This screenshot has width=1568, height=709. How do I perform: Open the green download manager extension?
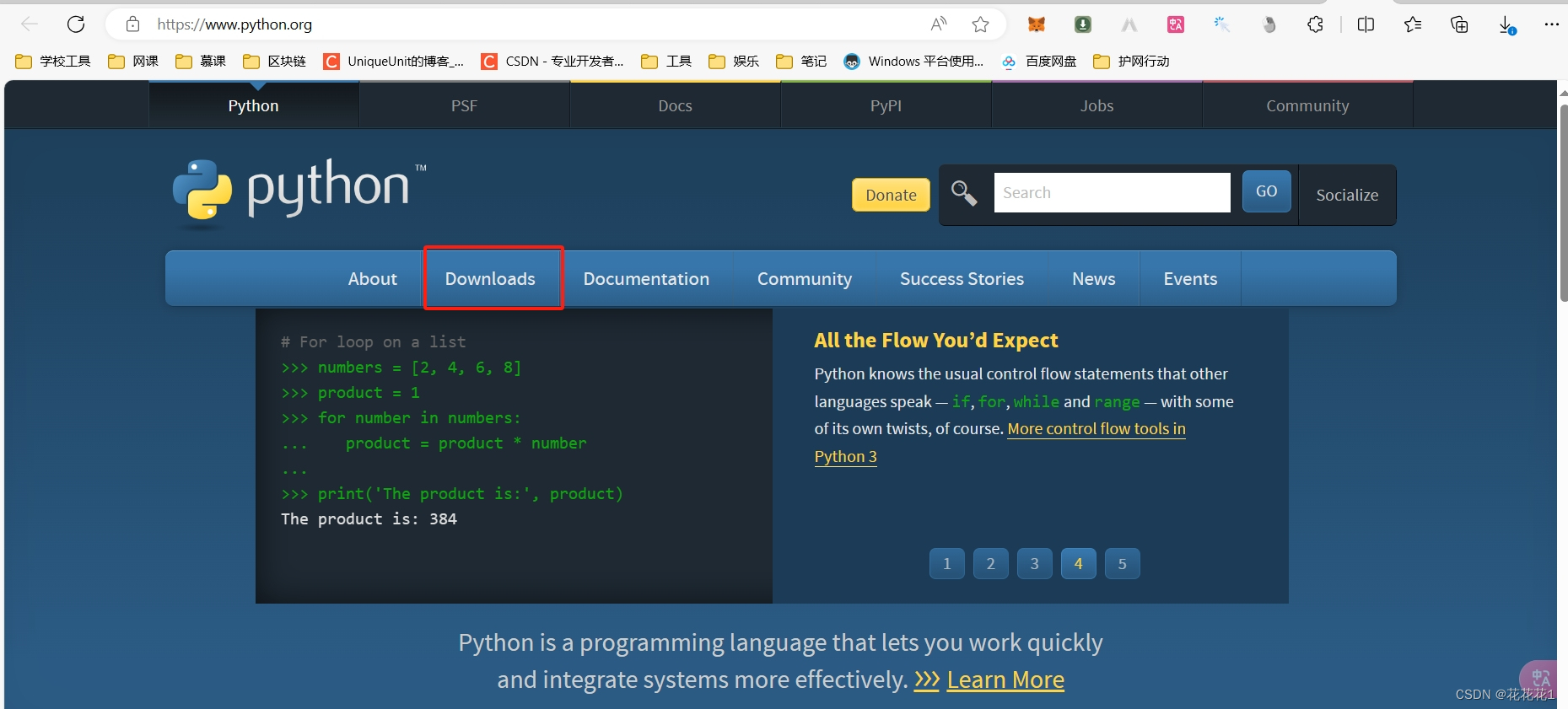1083,24
